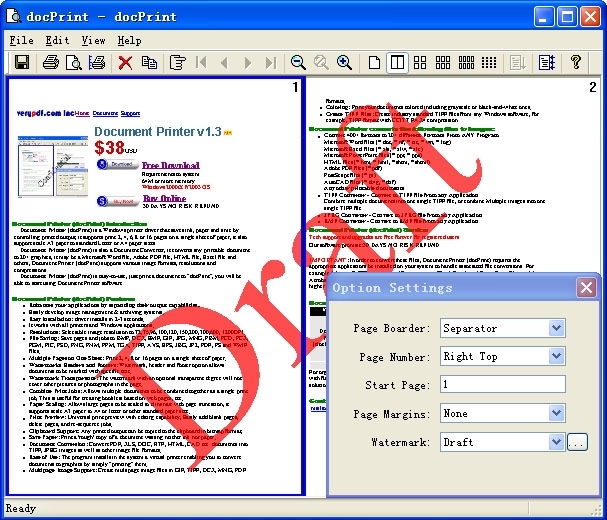Go to first page button
This screenshot has height=520, width=607.
[x=201, y=62]
